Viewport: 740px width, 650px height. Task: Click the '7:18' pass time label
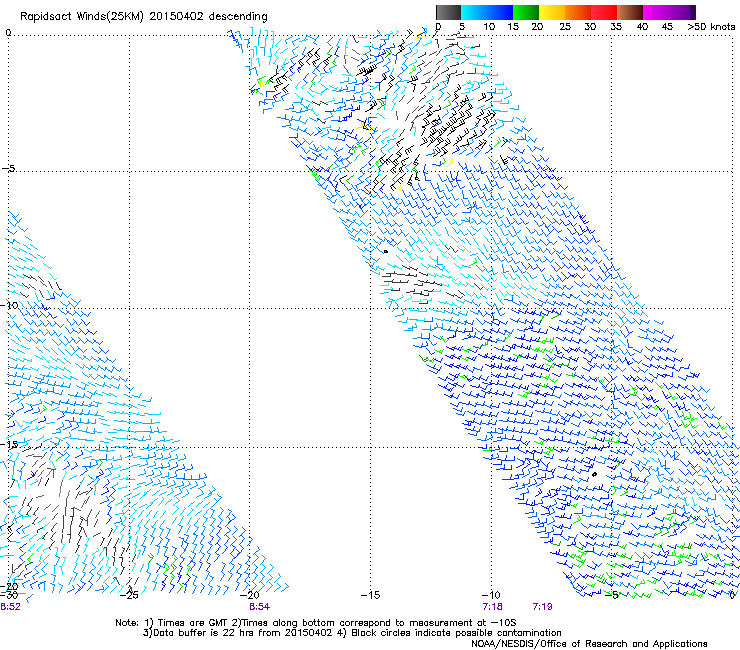coord(492,607)
